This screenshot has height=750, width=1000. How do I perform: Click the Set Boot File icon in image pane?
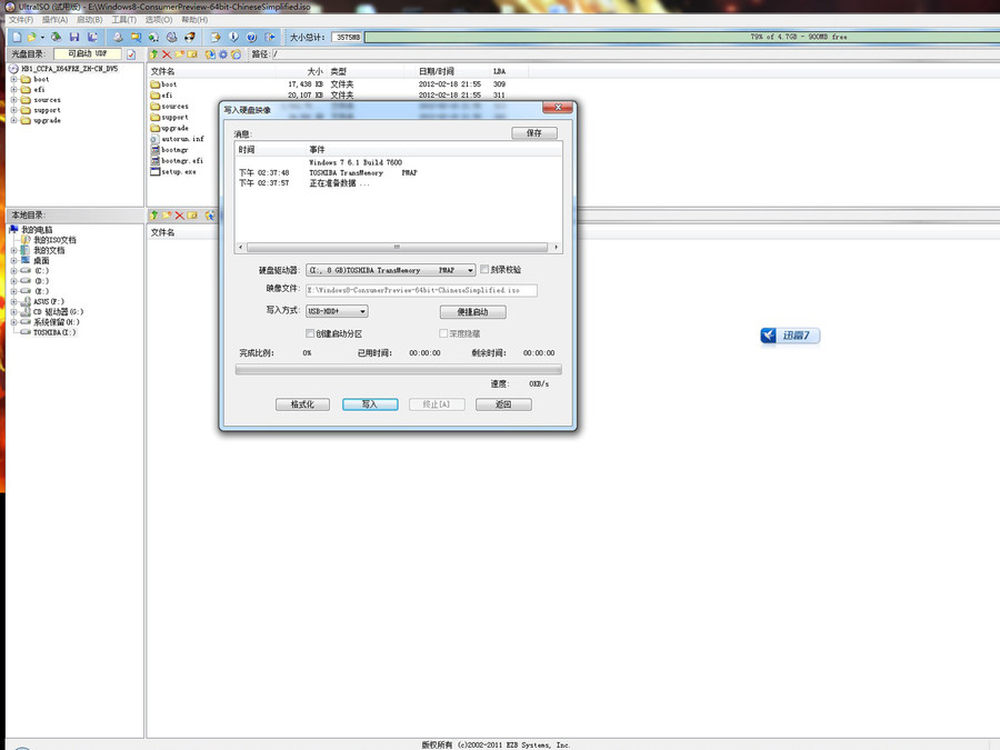click(x=236, y=54)
